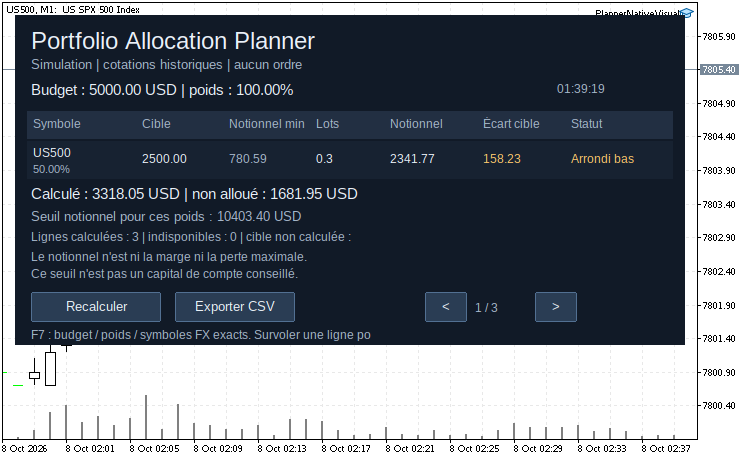Click the Lots column header
The height and width of the screenshot is (460, 750).
(x=327, y=124)
